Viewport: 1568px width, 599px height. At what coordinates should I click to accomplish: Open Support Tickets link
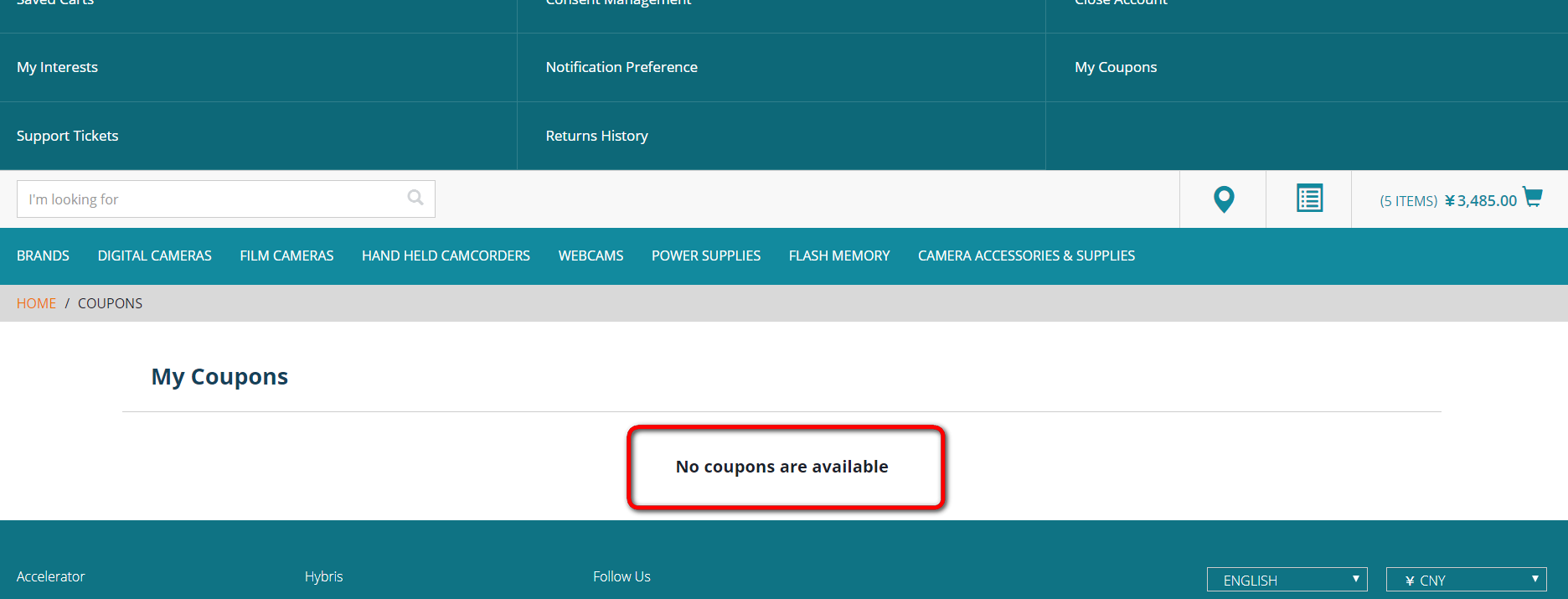coord(67,136)
